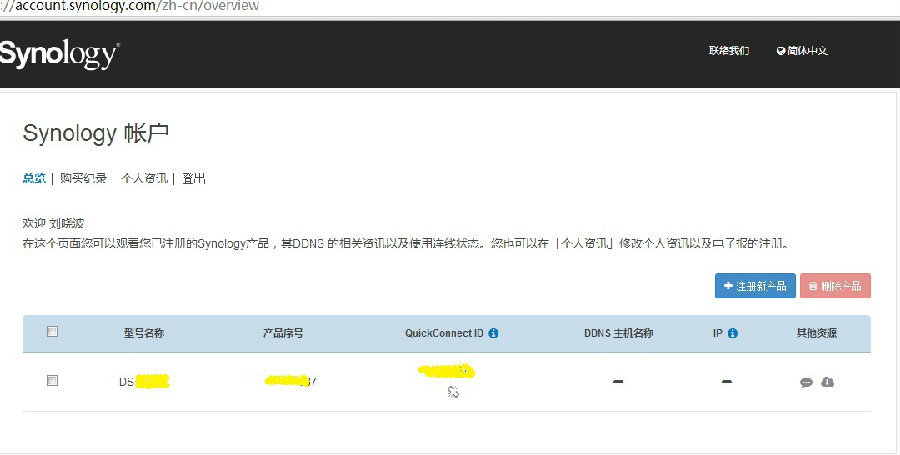Click the QuickConnect ID info icon

point(493,333)
